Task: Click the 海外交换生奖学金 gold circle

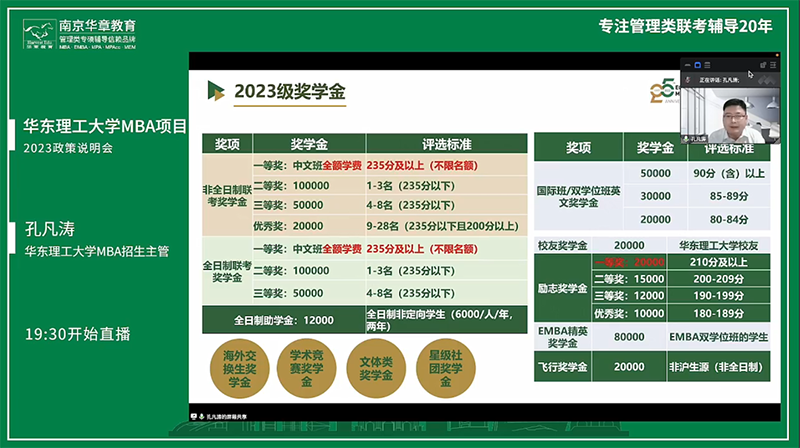Action: [x=239, y=368]
